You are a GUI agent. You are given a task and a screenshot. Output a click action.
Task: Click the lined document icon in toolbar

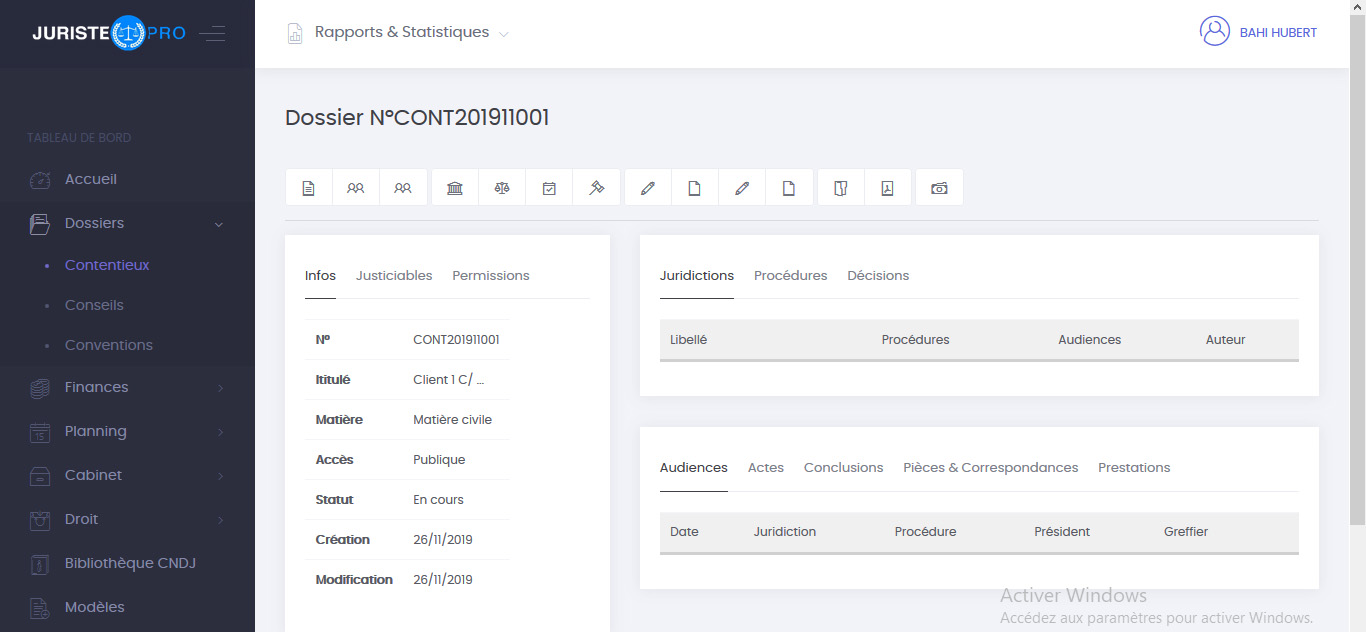[x=309, y=188]
